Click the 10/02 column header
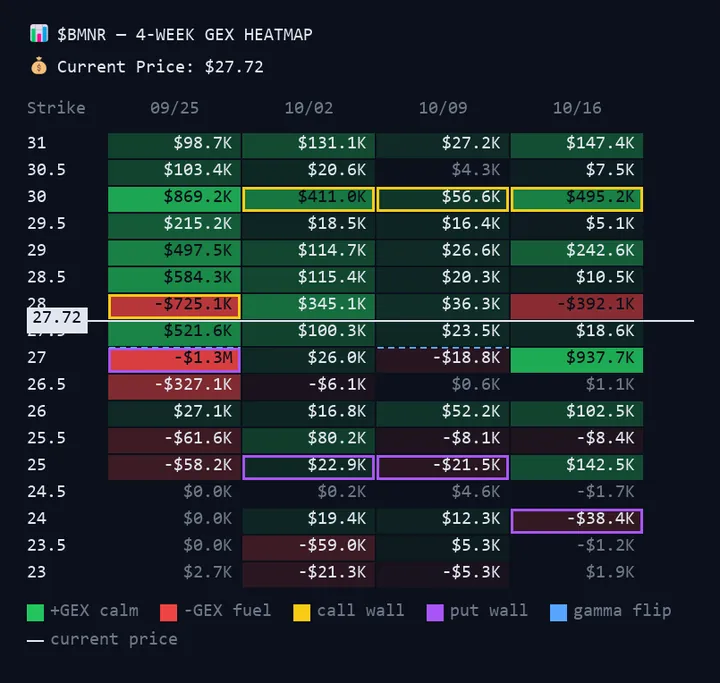Screen dimensions: 720x683 [309, 108]
